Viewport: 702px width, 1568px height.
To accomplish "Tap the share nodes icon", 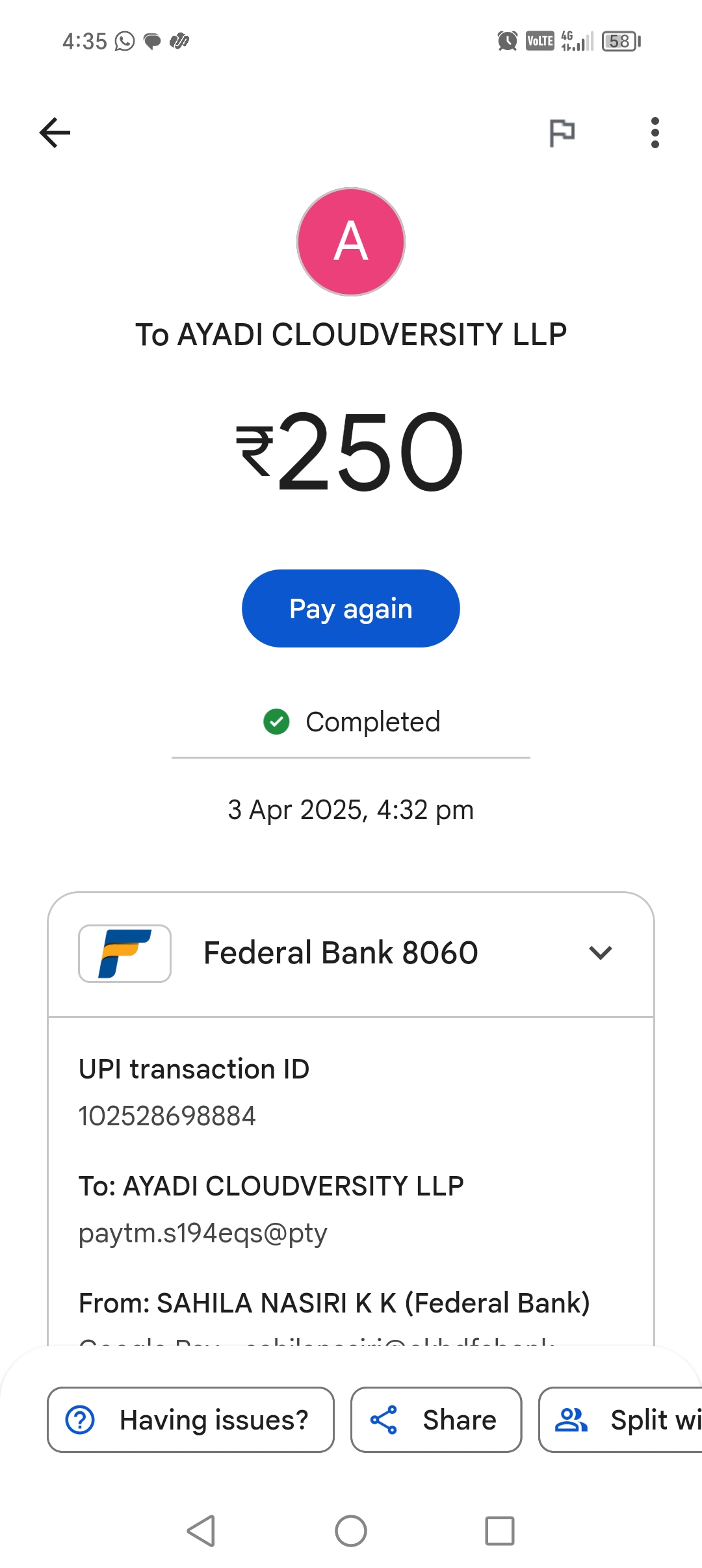I will click(x=383, y=1420).
